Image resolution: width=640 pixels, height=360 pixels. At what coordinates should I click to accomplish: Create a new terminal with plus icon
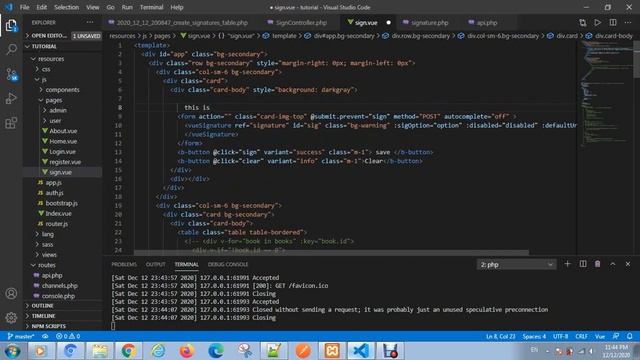567,264
